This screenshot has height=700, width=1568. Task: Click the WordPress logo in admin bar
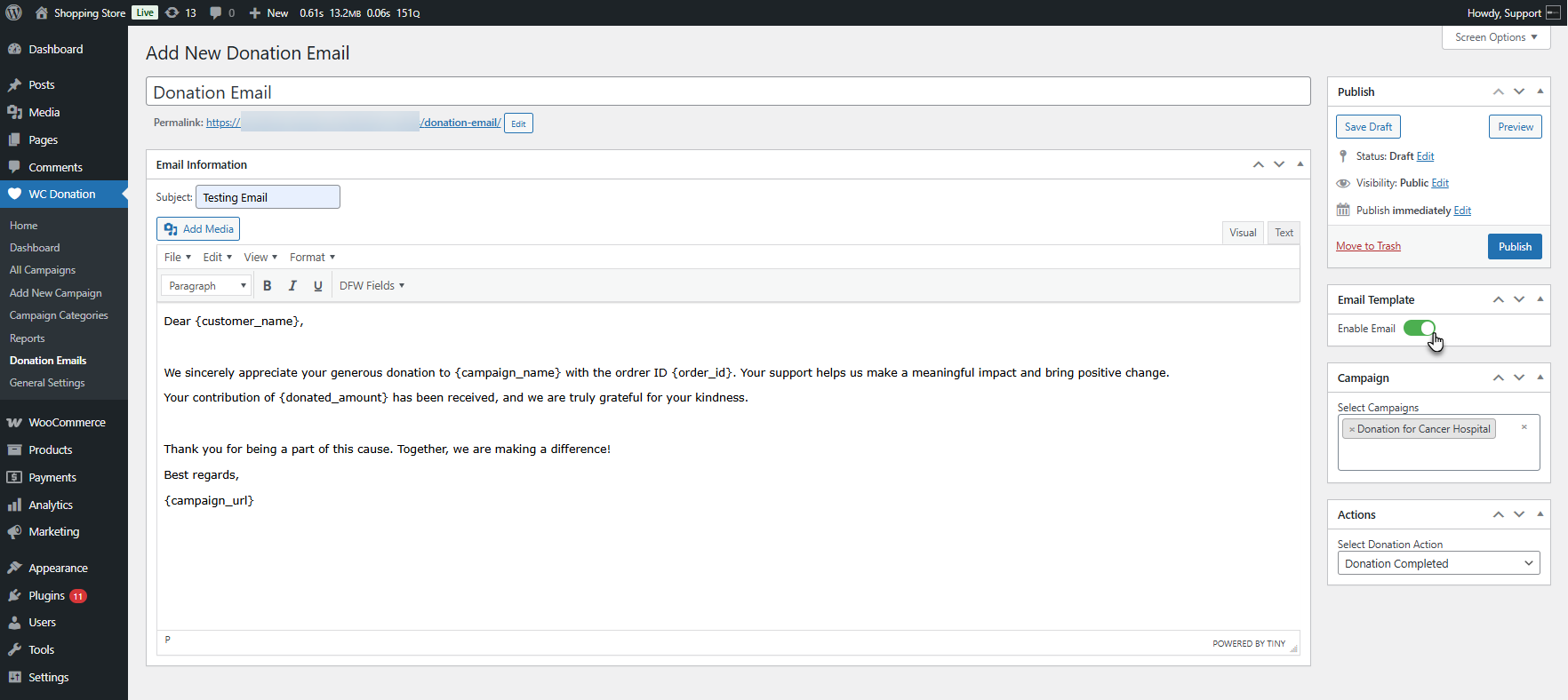click(14, 12)
